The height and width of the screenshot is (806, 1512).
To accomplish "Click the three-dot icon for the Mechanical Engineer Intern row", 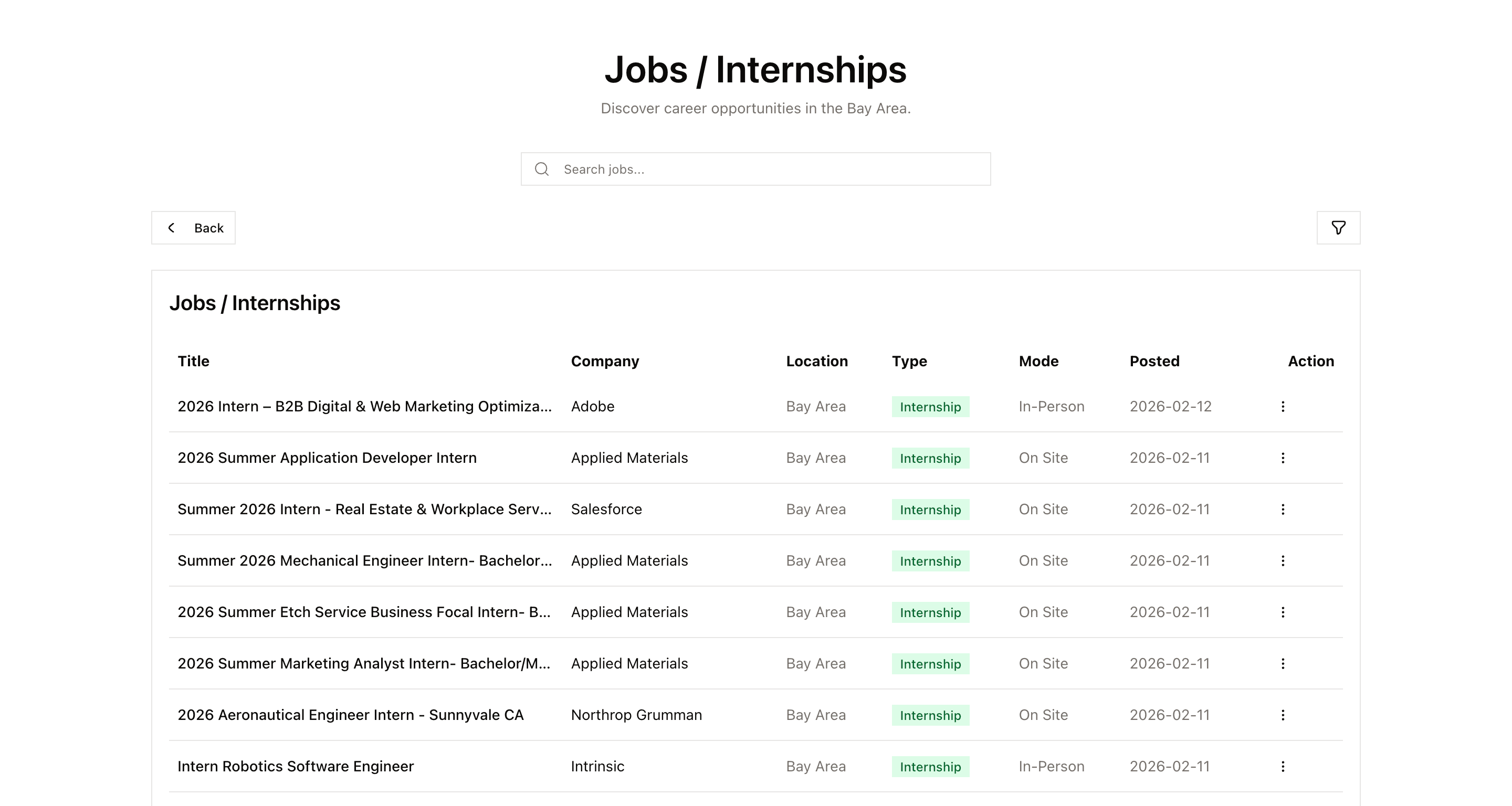I will click(1283, 561).
